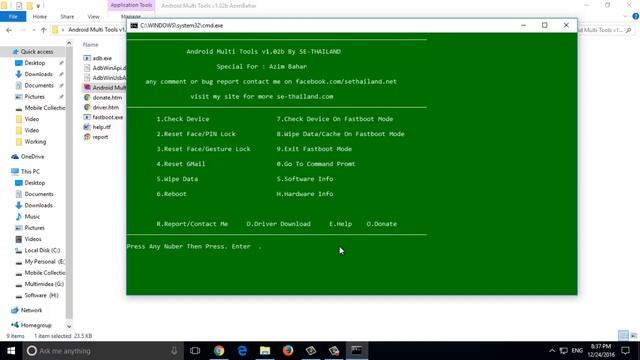
Task: Click navigation pane scrollbar down arrow
Action: pyautogui.click(x=69, y=326)
